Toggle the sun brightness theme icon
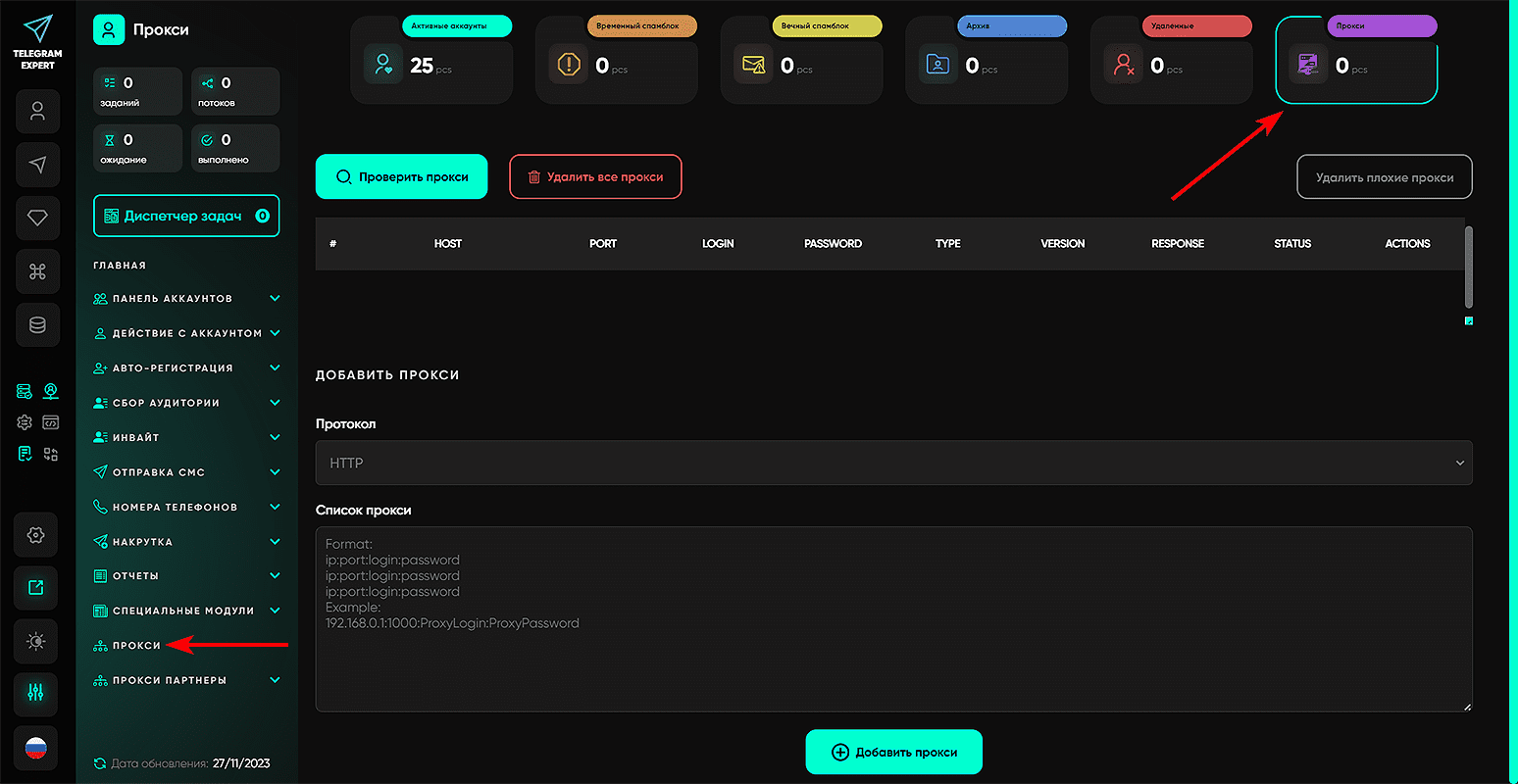 pyautogui.click(x=36, y=641)
